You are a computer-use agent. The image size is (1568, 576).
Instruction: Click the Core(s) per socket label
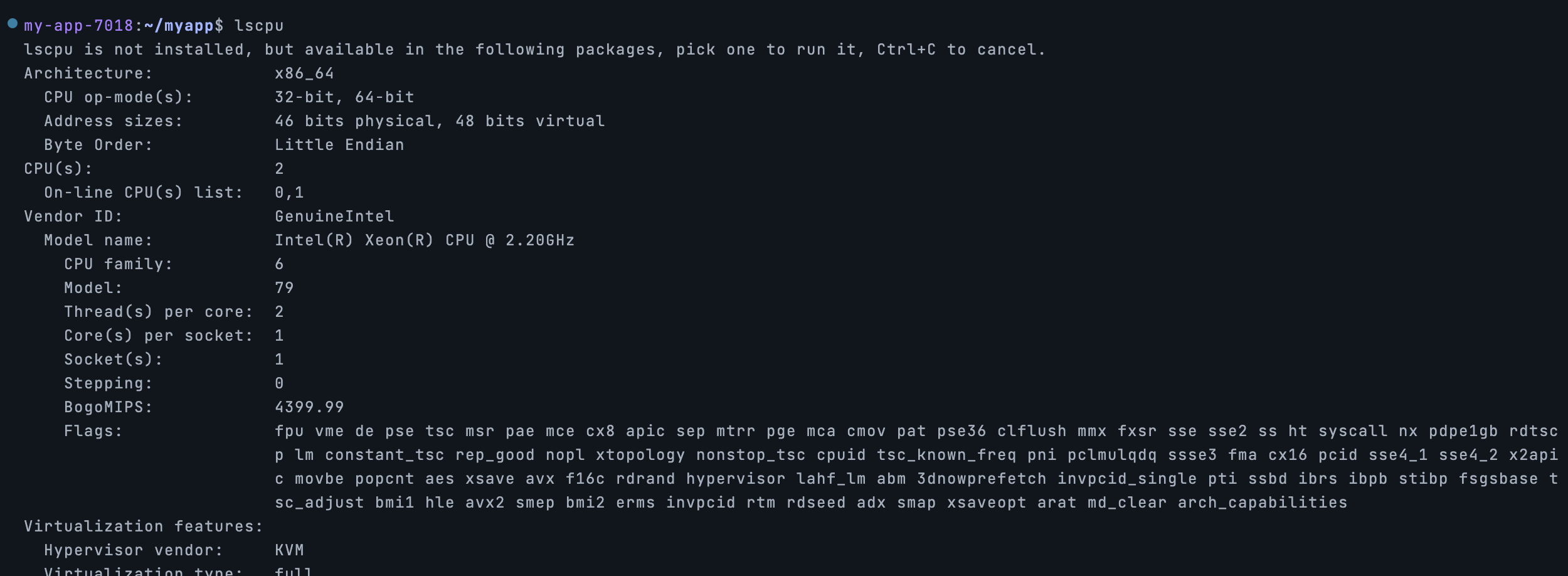[158, 336]
